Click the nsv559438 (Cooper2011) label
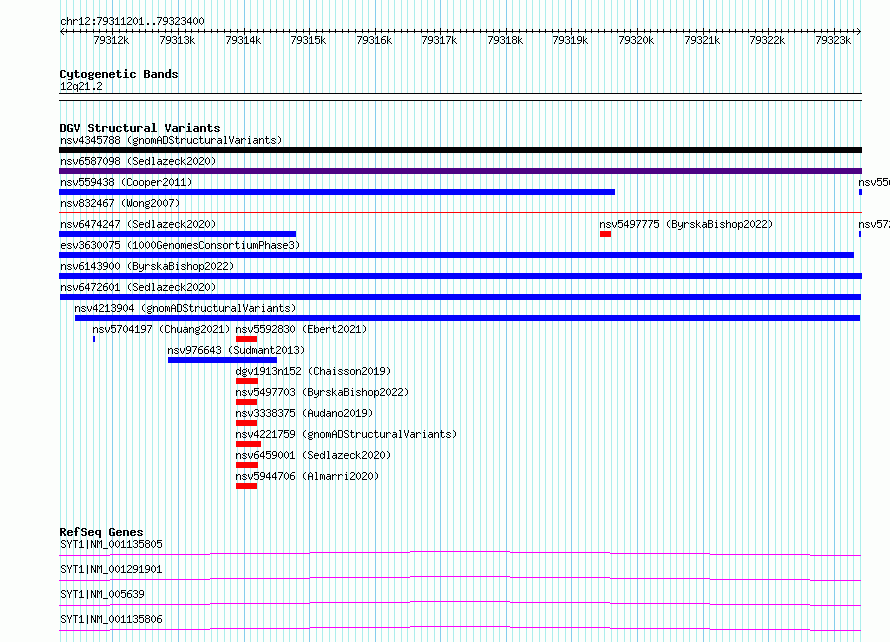 (126, 182)
